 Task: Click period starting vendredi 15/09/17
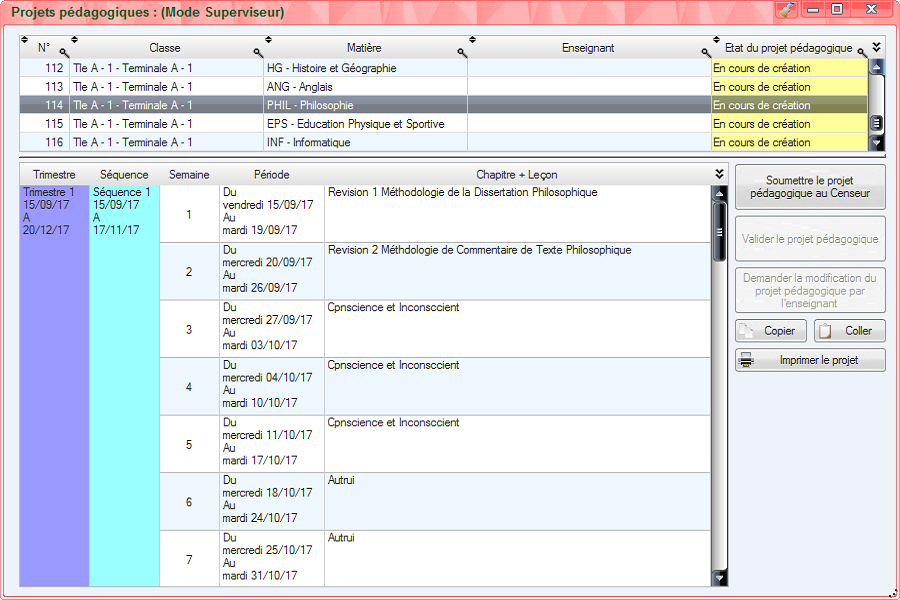tap(271, 214)
